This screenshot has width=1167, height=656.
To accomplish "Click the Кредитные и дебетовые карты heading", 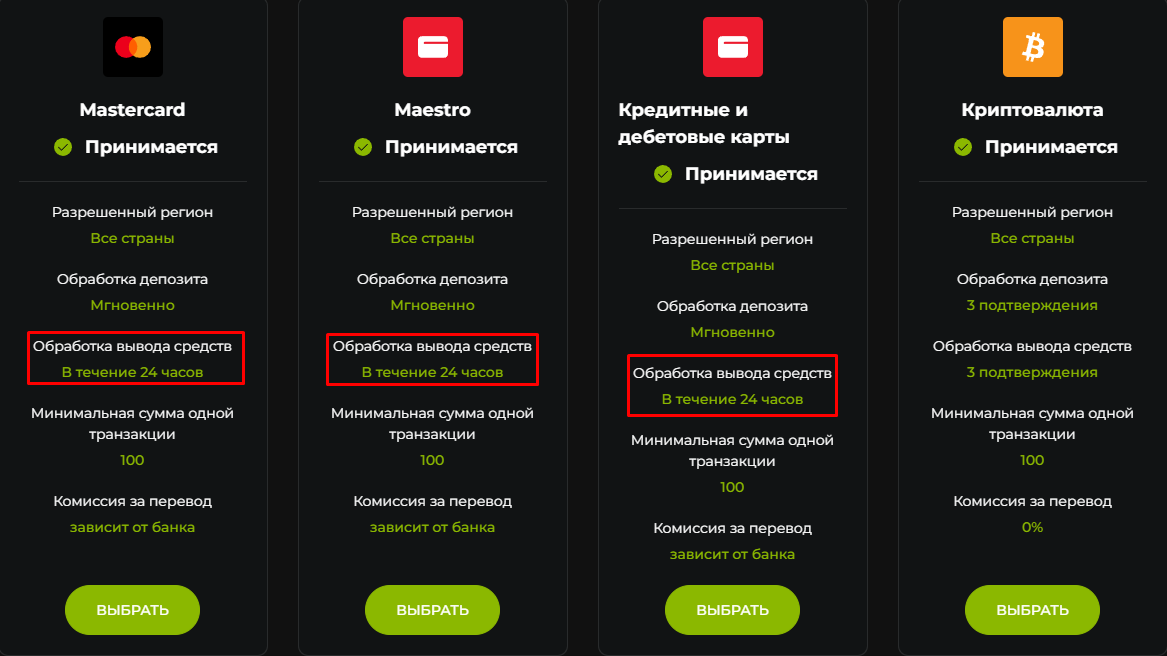I will tap(703, 123).
